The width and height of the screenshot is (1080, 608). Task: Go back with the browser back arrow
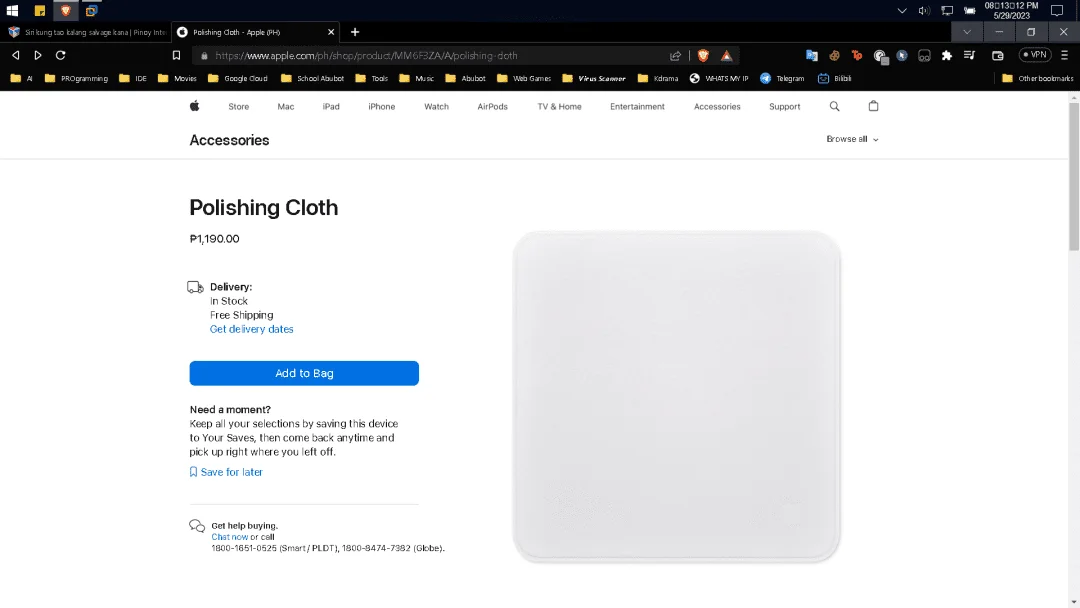coord(16,55)
